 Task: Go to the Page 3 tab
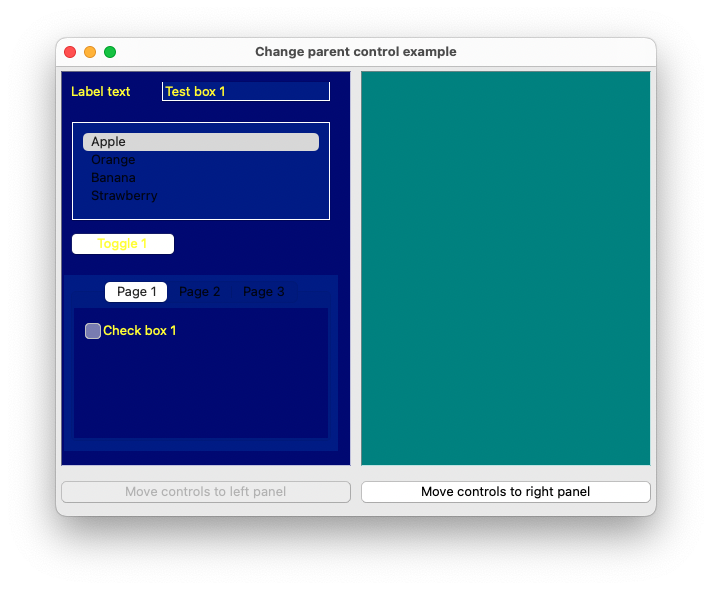tap(263, 292)
